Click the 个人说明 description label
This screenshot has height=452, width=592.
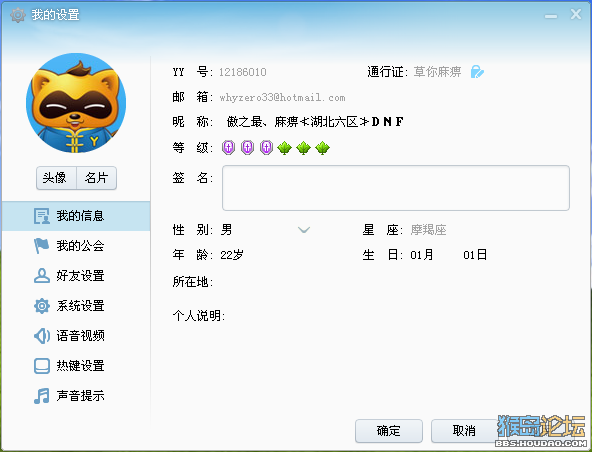[x=199, y=315]
